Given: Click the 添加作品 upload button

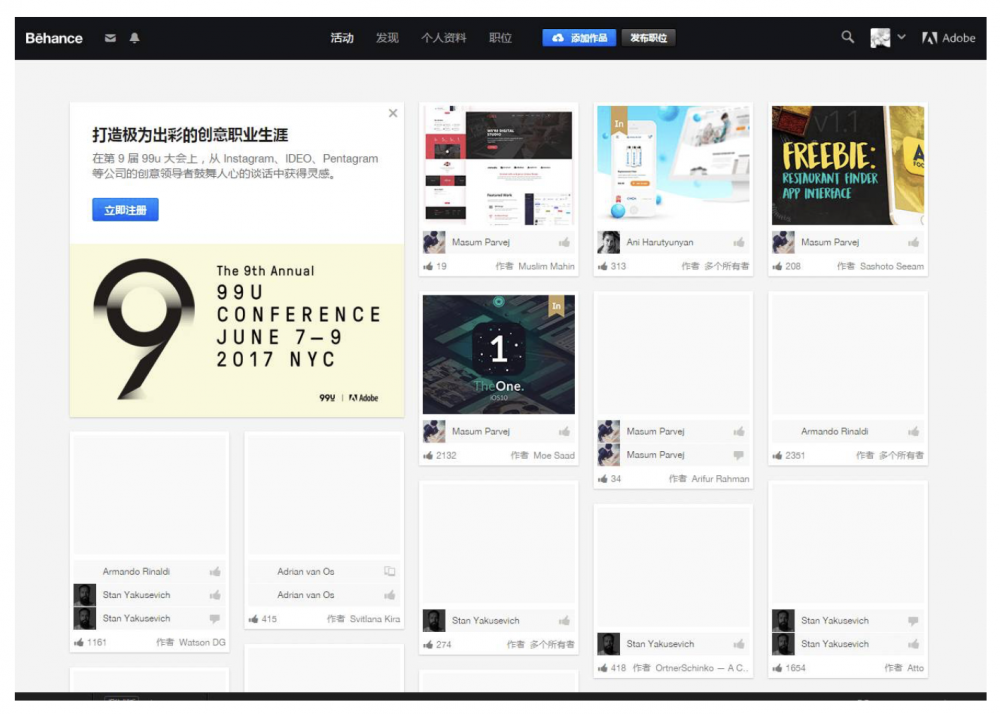Looking at the screenshot, I should (579, 38).
